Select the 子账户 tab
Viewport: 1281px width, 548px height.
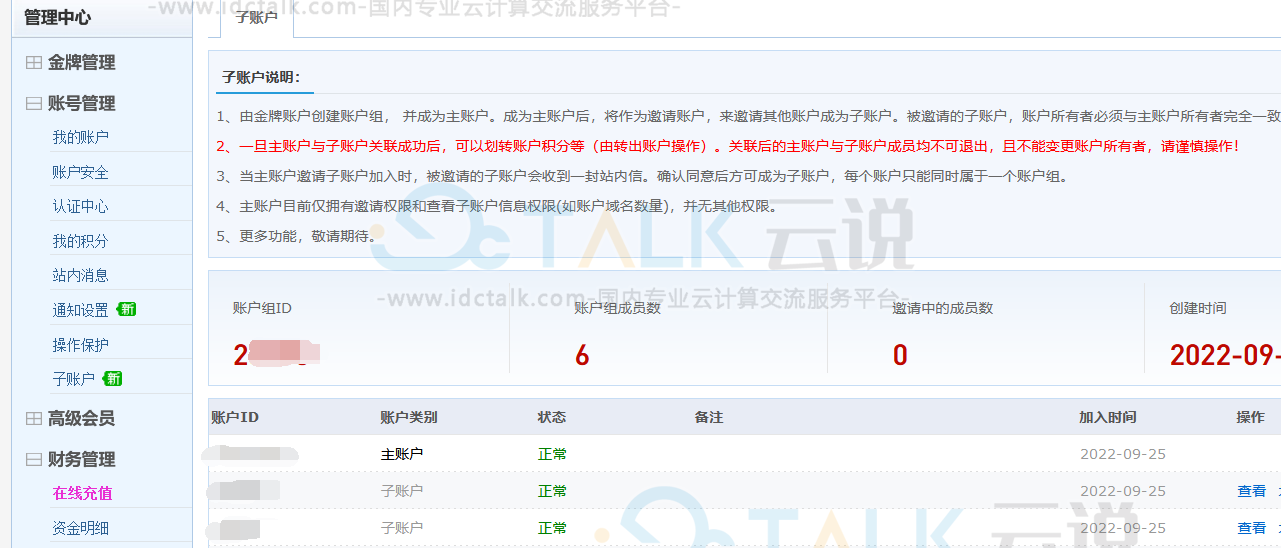[x=256, y=18]
